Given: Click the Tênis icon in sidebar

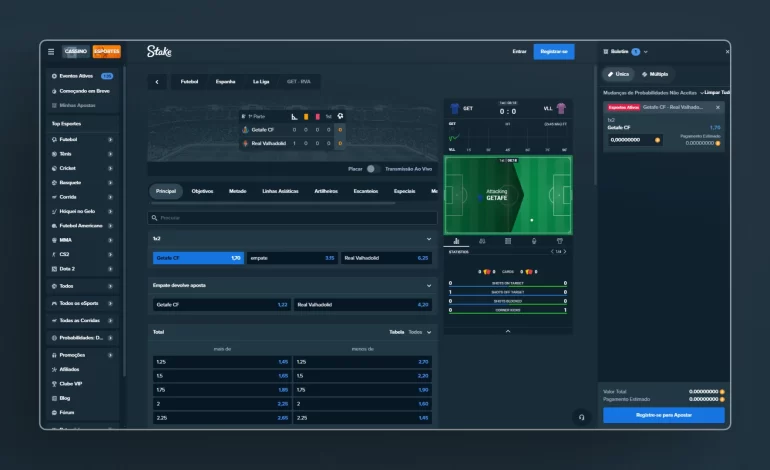Looking at the screenshot, I should [x=54, y=154].
